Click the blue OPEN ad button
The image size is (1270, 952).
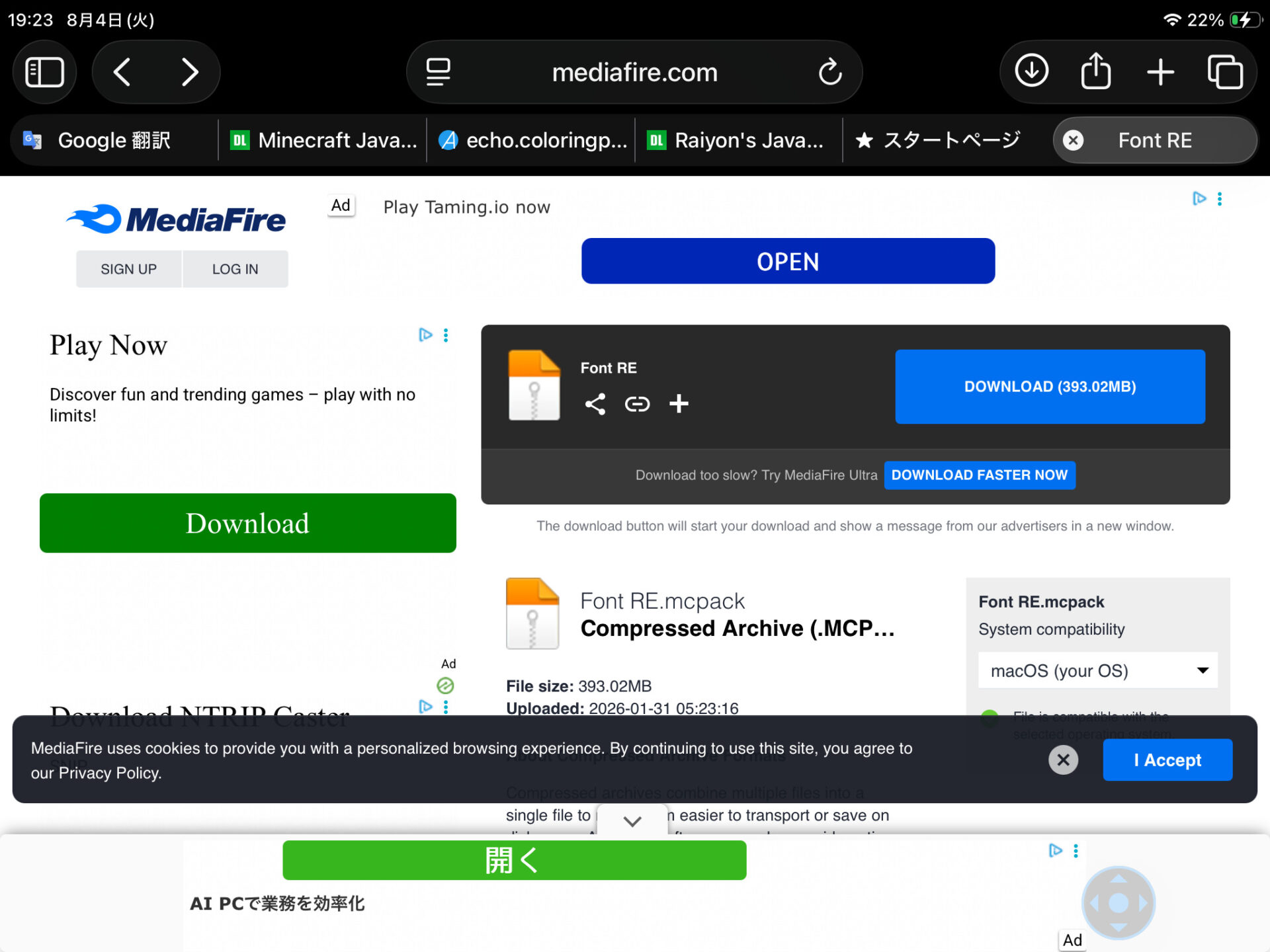[788, 261]
